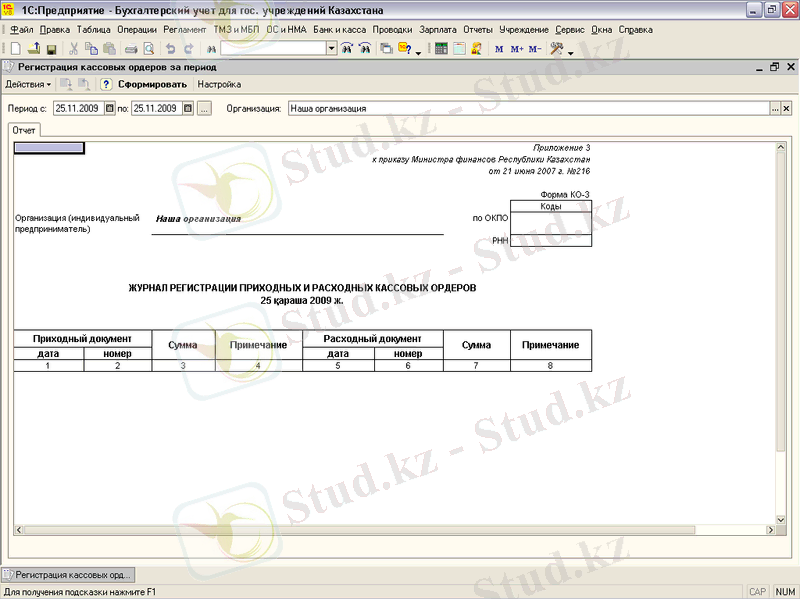Viewport: 800px width, 599px height.
Task: Click the Организация input field
Action: (529, 108)
